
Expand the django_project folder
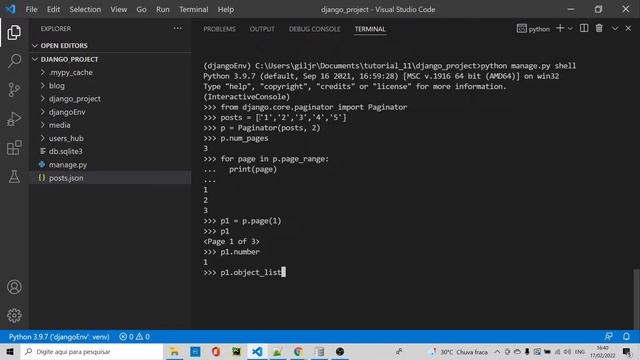click(42, 98)
